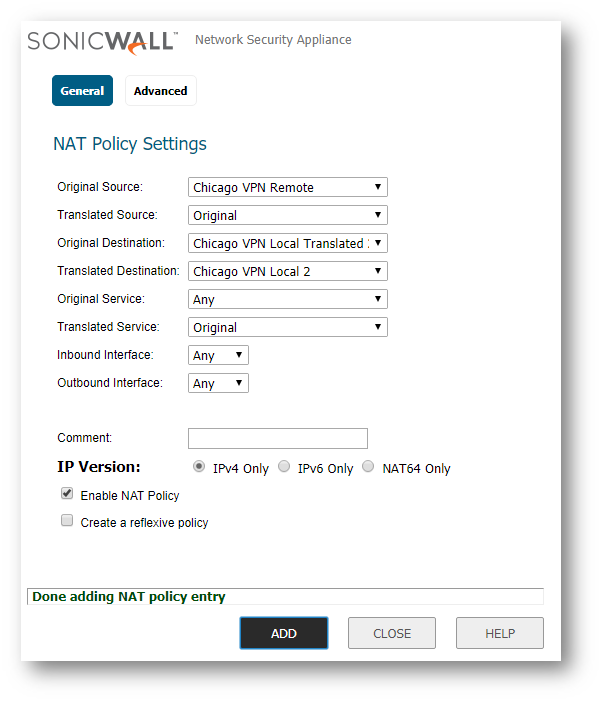This screenshot has height=703, width=603.
Task: Open the Advanced tab
Action: pyautogui.click(x=160, y=91)
